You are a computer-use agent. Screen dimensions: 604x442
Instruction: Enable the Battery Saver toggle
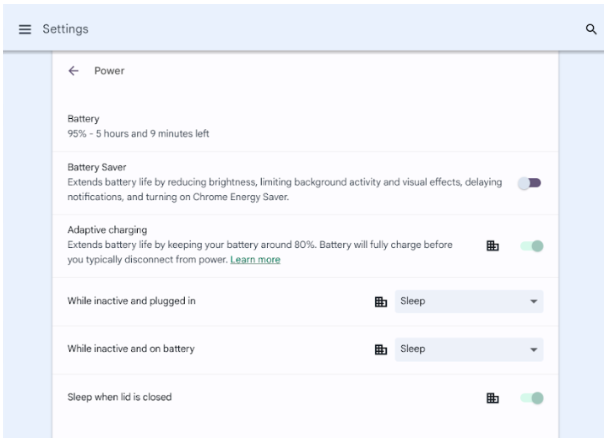[x=530, y=183]
